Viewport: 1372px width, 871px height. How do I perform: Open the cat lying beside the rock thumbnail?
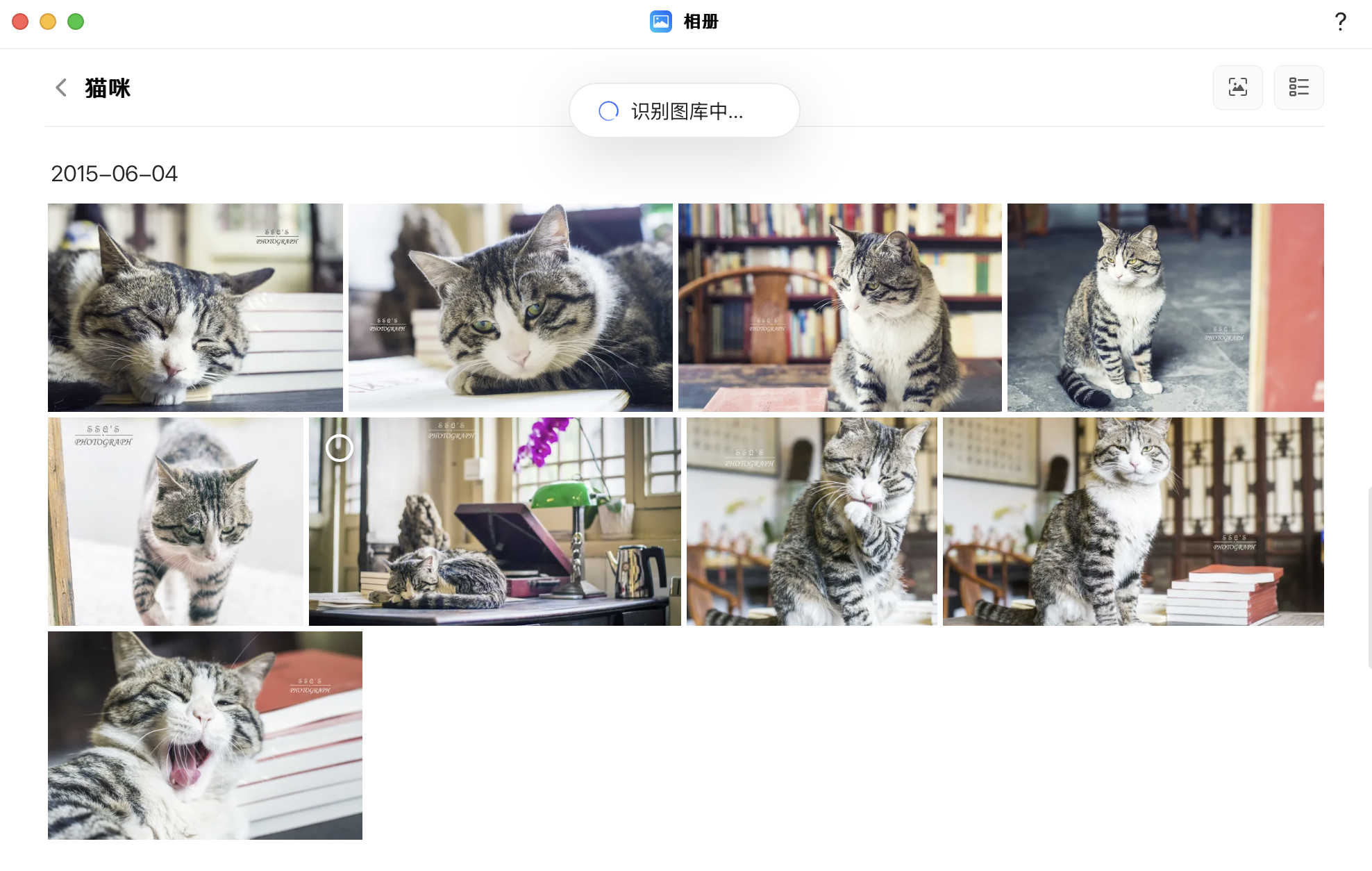click(510, 308)
